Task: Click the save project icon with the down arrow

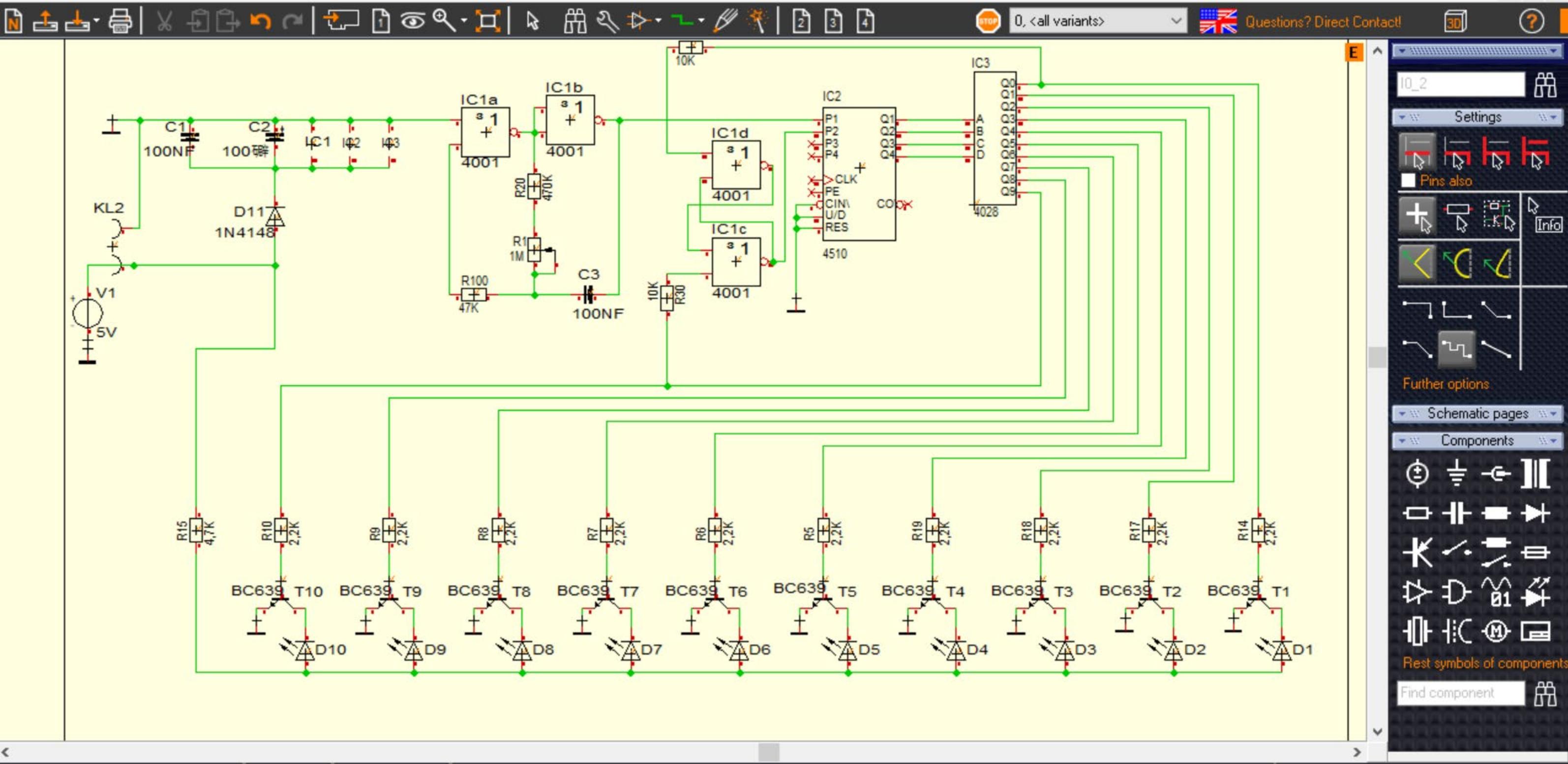Action: click(x=77, y=21)
